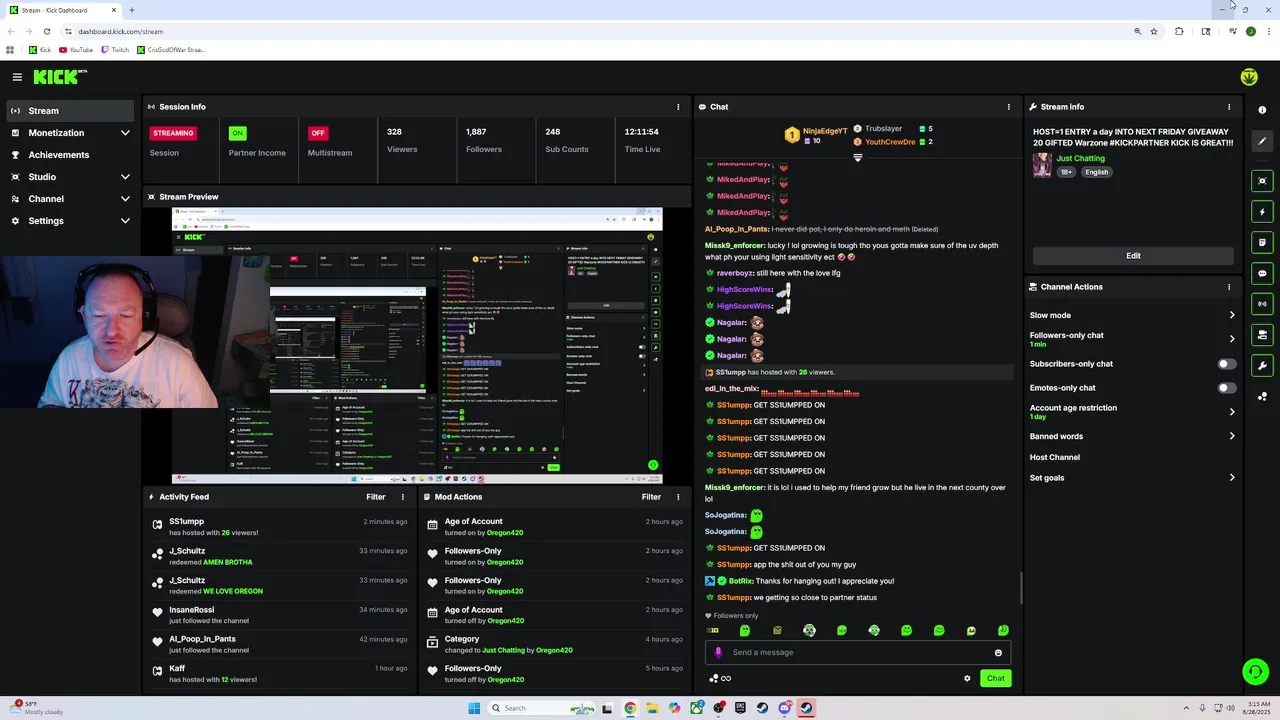
Task: Open Discord from the taskbar
Action: [784, 708]
